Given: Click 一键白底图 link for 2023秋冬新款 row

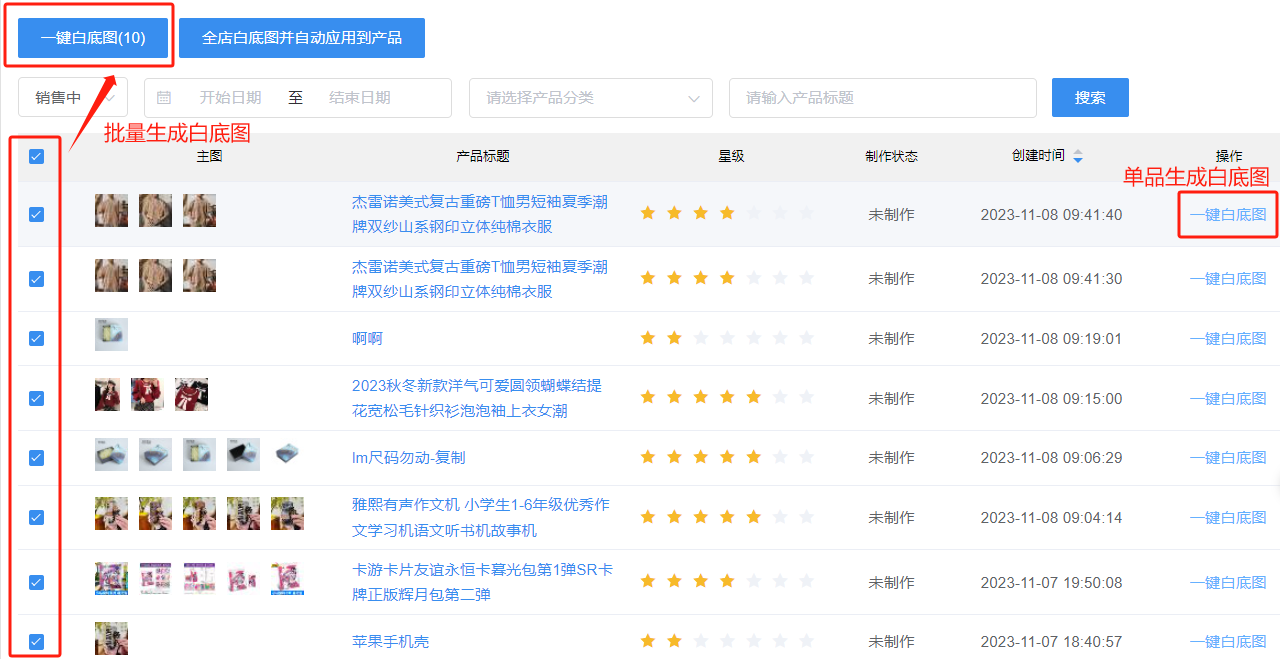Looking at the screenshot, I should click(1228, 397).
